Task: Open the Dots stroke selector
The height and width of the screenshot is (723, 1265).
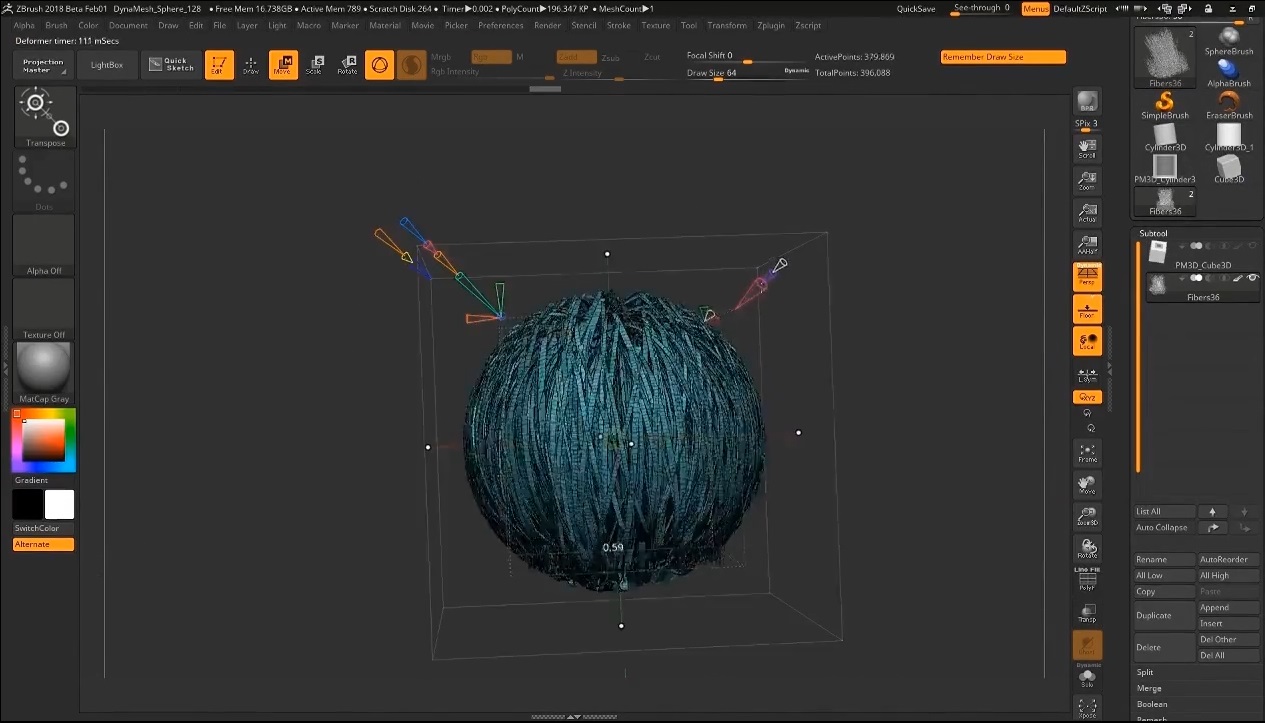Action: click(44, 181)
